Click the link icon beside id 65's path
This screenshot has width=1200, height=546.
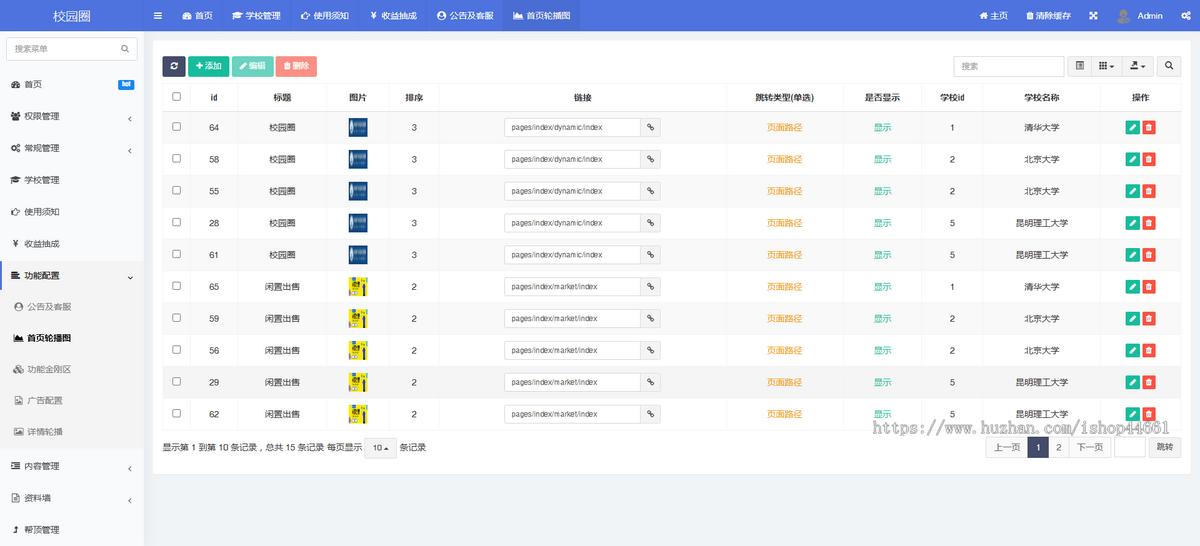[x=650, y=287]
